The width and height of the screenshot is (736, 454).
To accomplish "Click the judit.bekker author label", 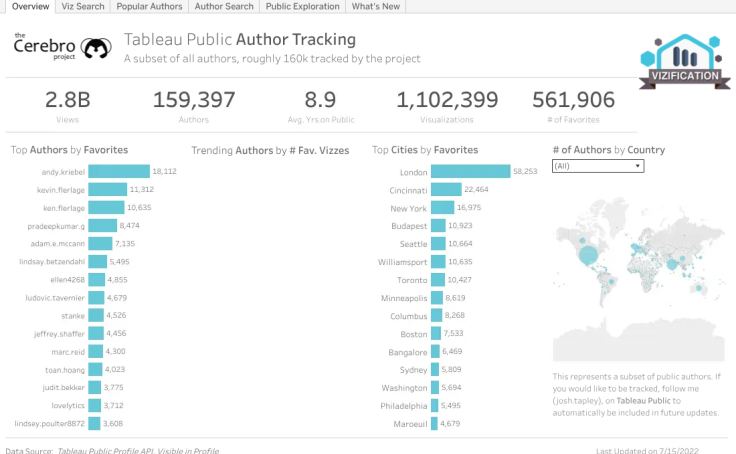I will point(63,387).
